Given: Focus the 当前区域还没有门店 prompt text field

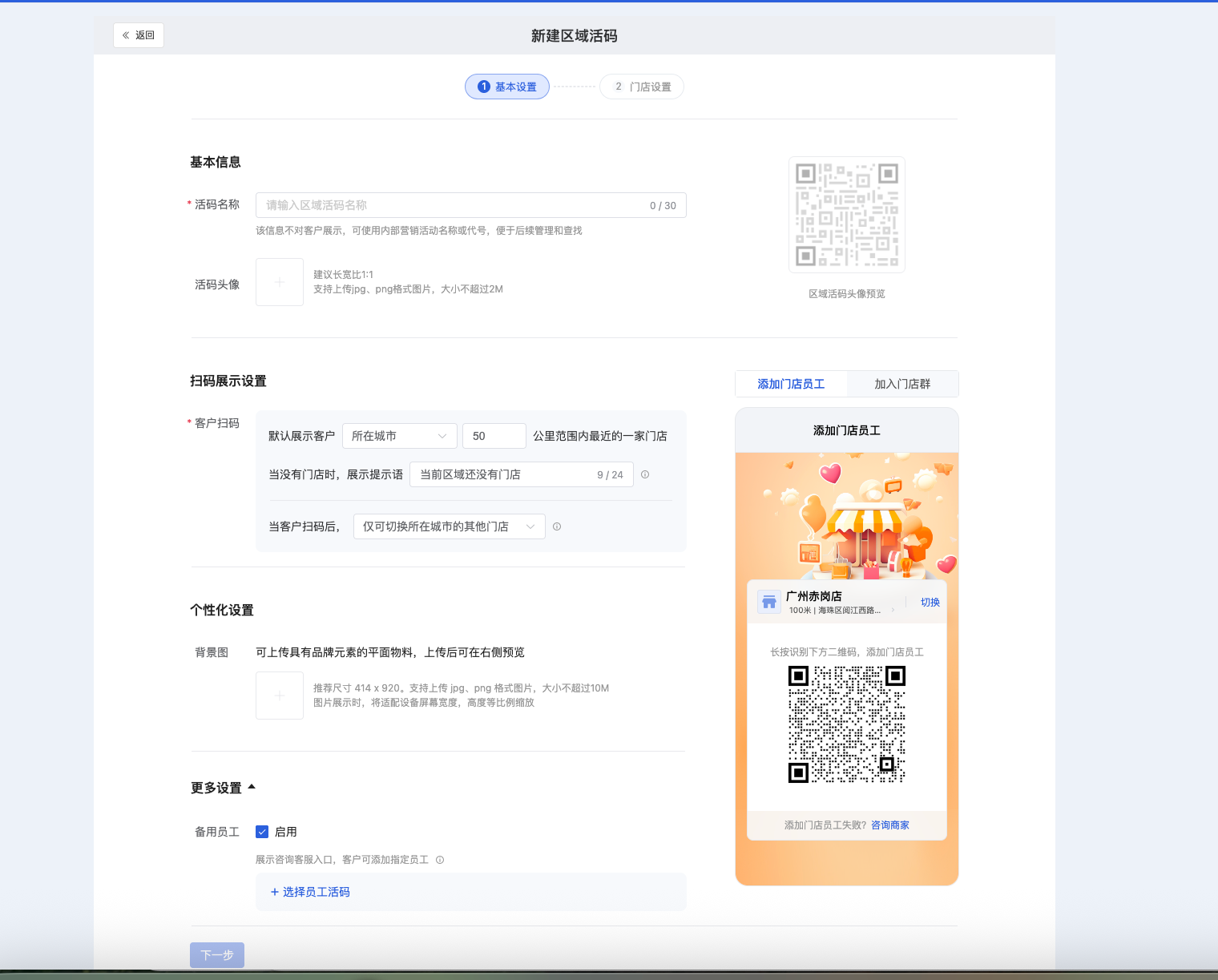Looking at the screenshot, I should tap(522, 474).
